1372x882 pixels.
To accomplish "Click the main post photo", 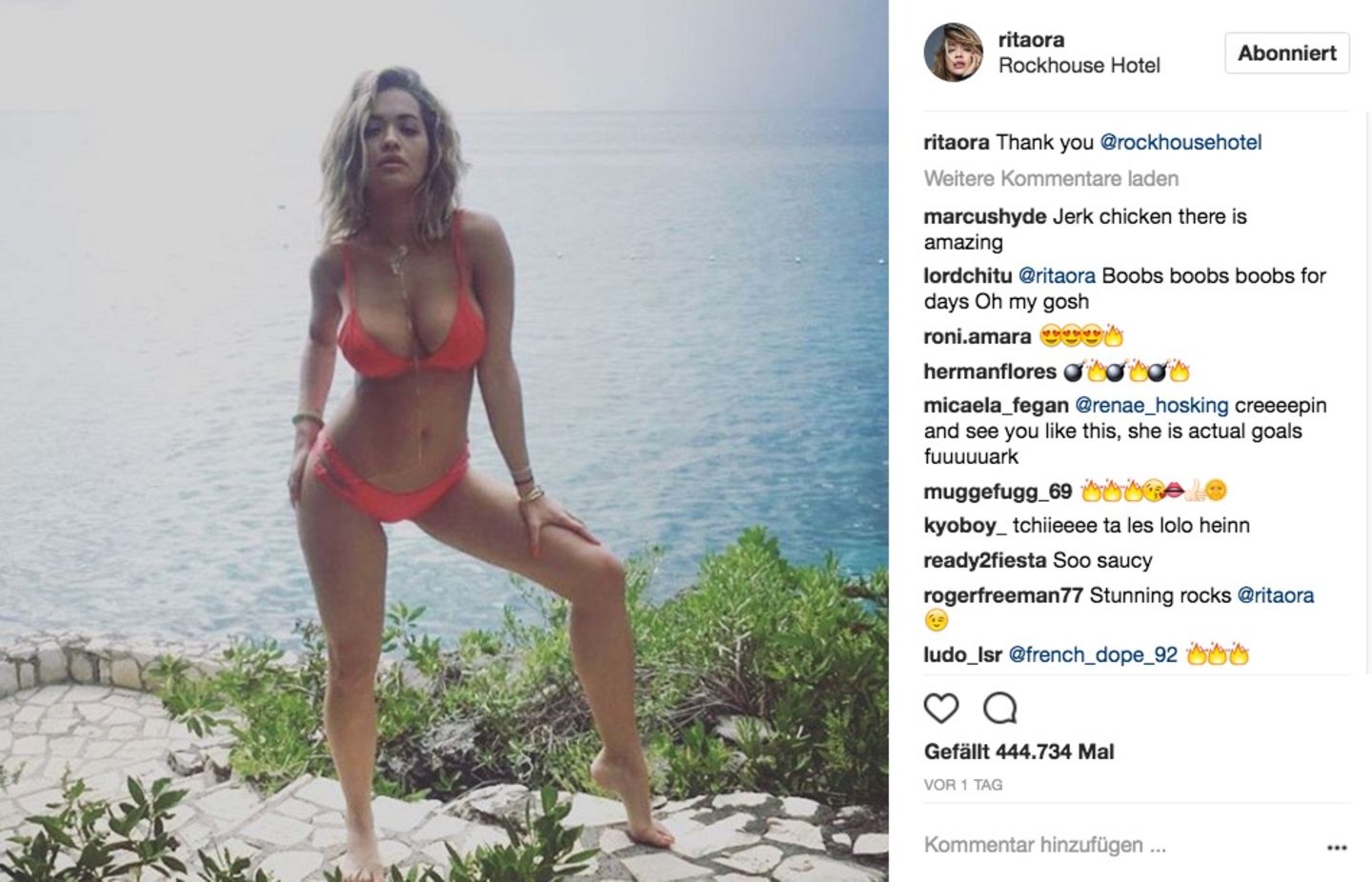I will click(444, 441).
